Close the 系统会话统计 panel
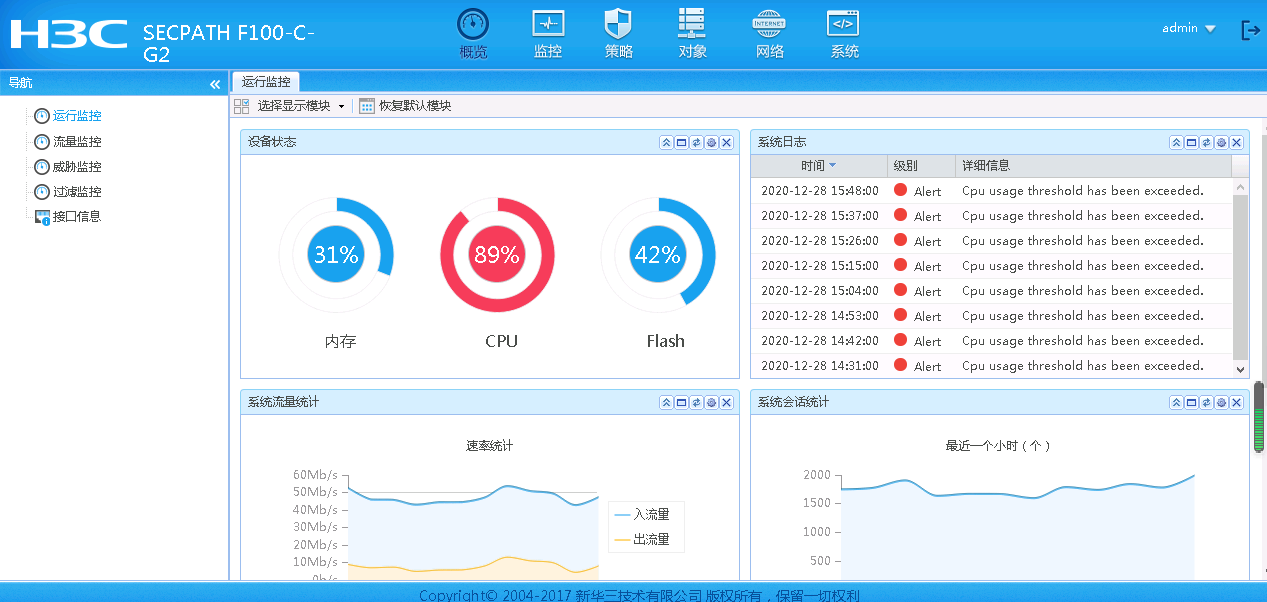The width and height of the screenshot is (1267, 602). [x=1237, y=403]
